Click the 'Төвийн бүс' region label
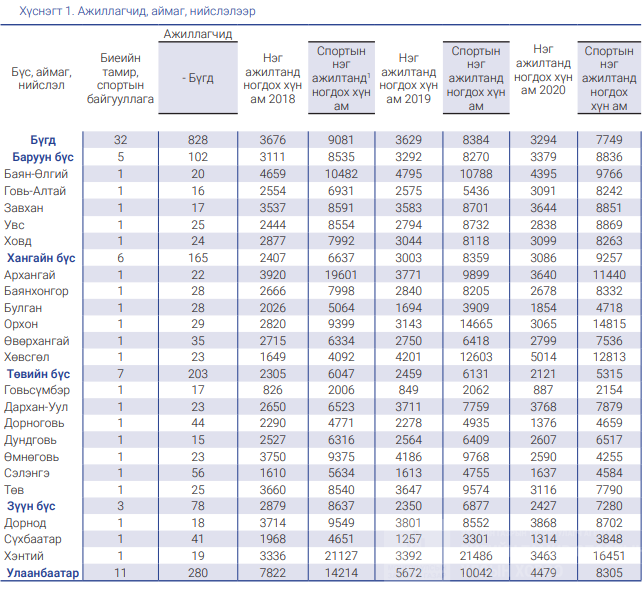The width and height of the screenshot is (644, 605). point(38,374)
